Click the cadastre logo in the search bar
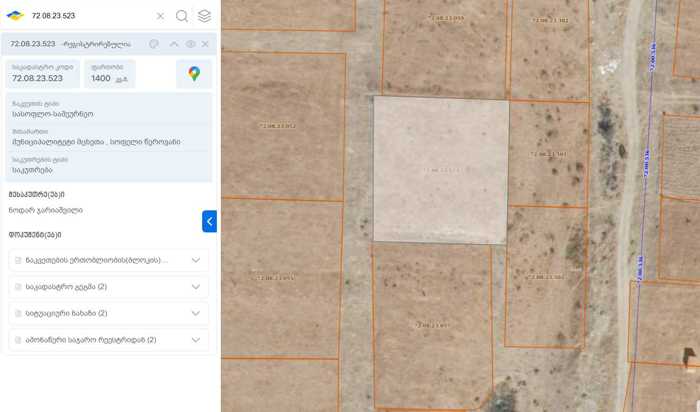The width and height of the screenshot is (700, 412). click(15, 16)
